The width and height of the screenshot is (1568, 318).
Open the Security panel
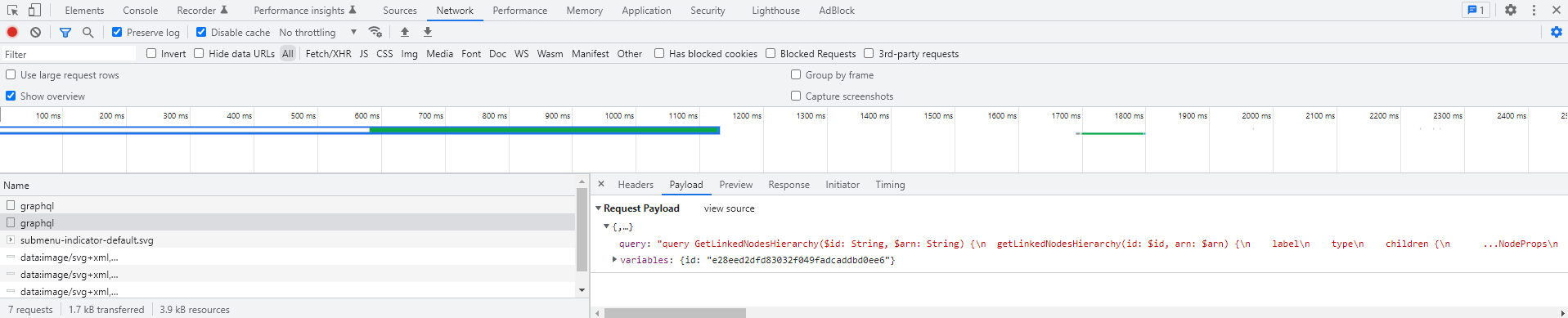point(708,11)
